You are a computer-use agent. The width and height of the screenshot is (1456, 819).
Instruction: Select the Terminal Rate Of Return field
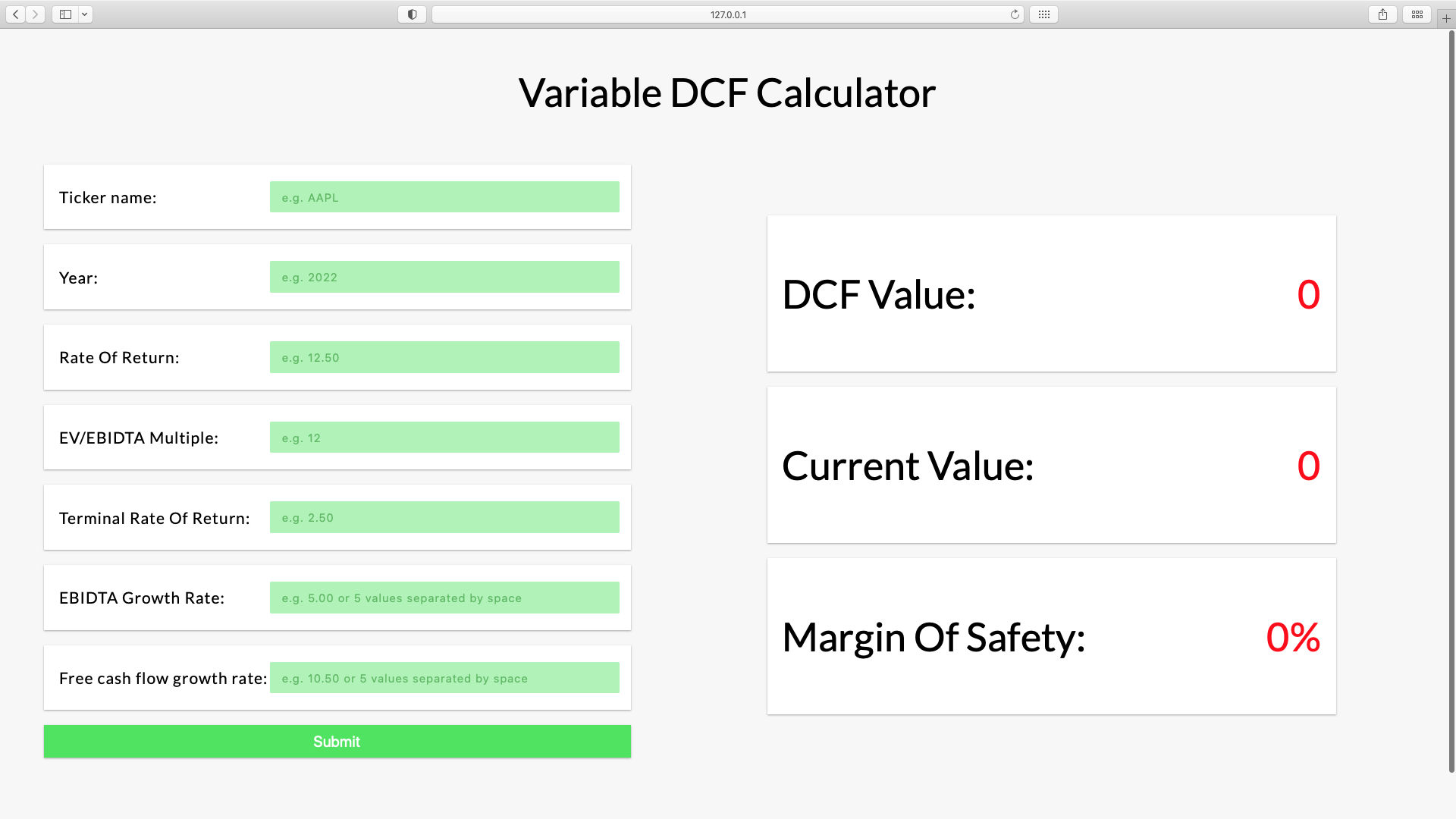click(444, 516)
